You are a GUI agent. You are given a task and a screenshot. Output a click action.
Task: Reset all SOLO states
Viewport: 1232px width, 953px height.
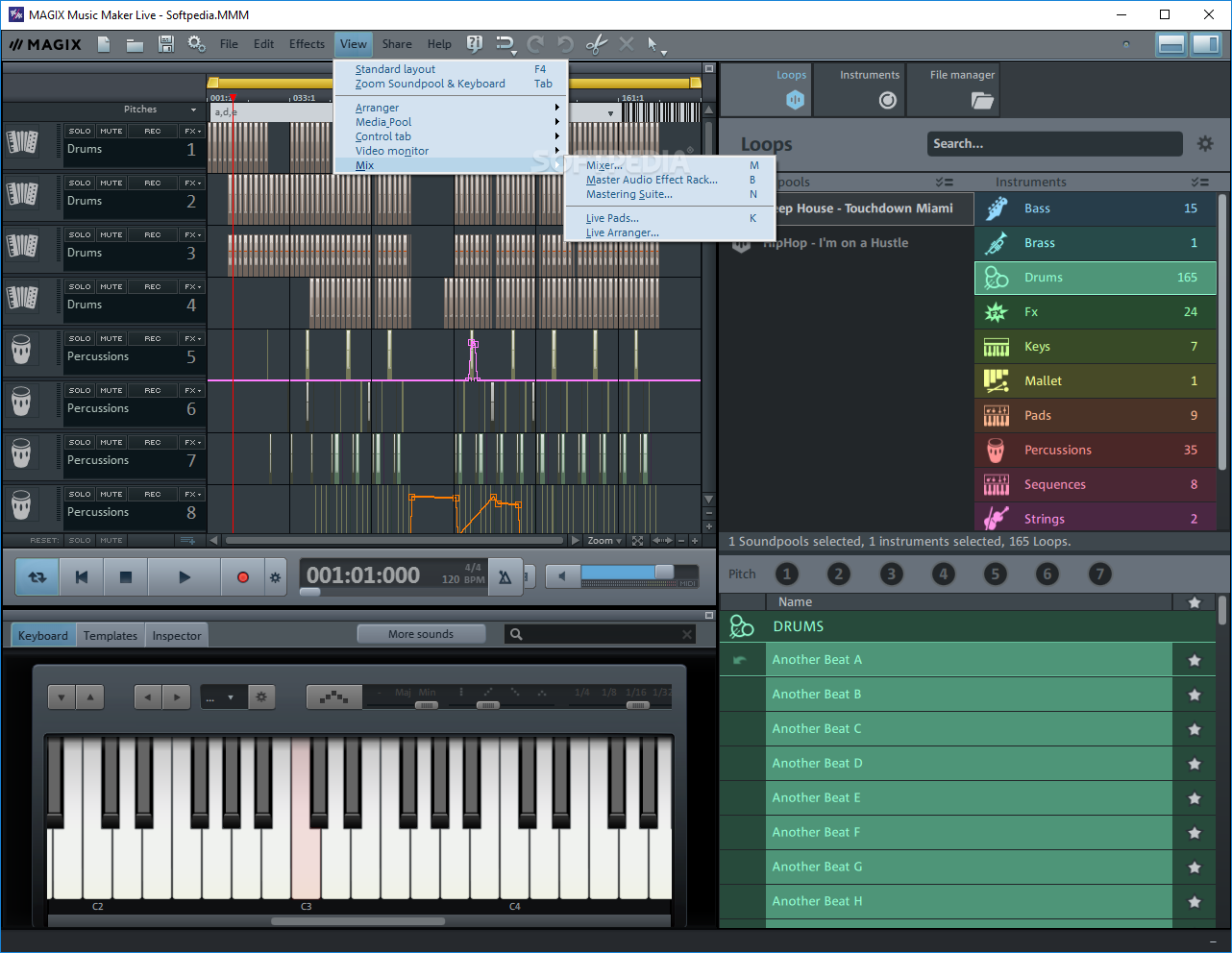[80, 541]
